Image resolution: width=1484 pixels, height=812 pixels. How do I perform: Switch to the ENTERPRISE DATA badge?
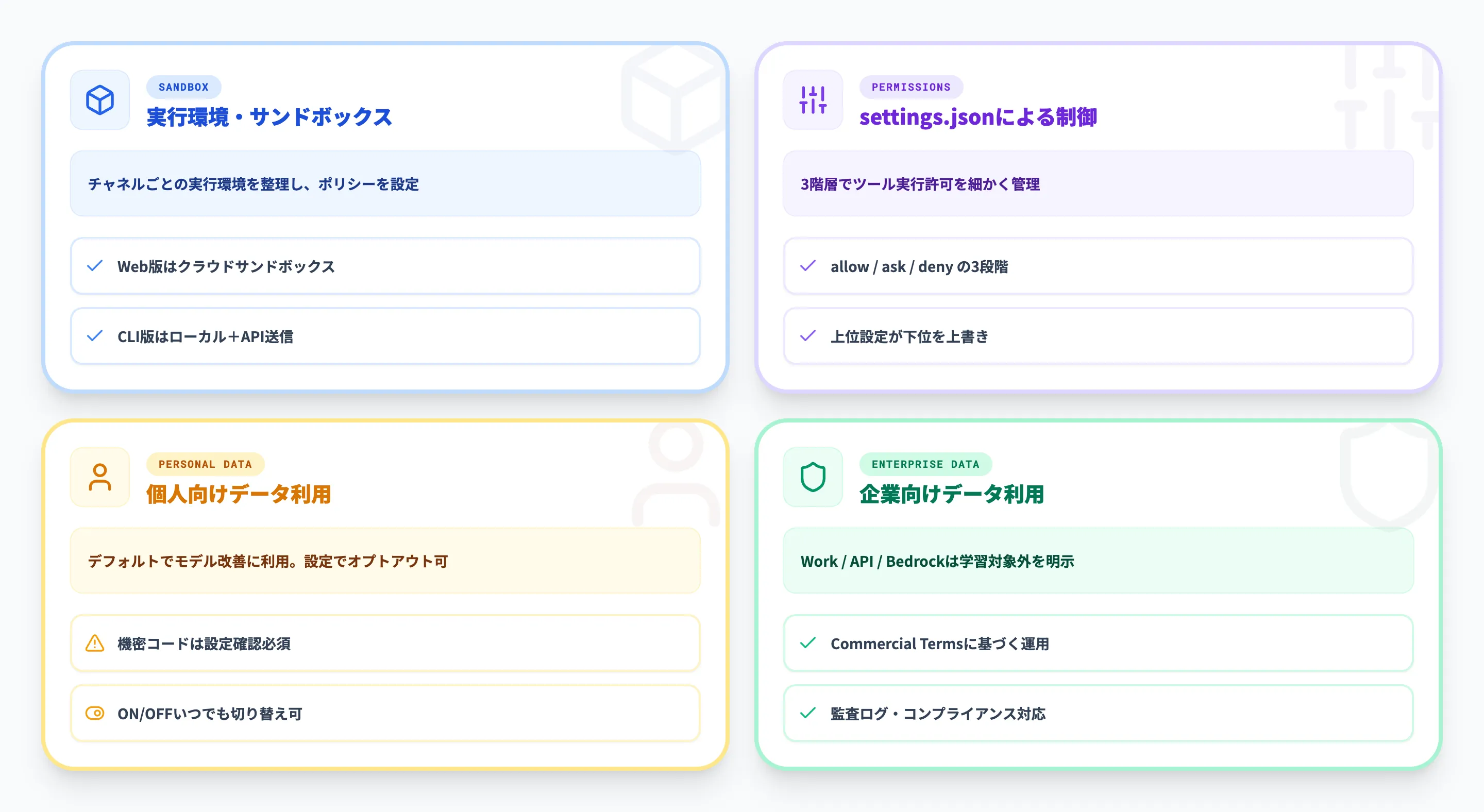click(x=925, y=464)
